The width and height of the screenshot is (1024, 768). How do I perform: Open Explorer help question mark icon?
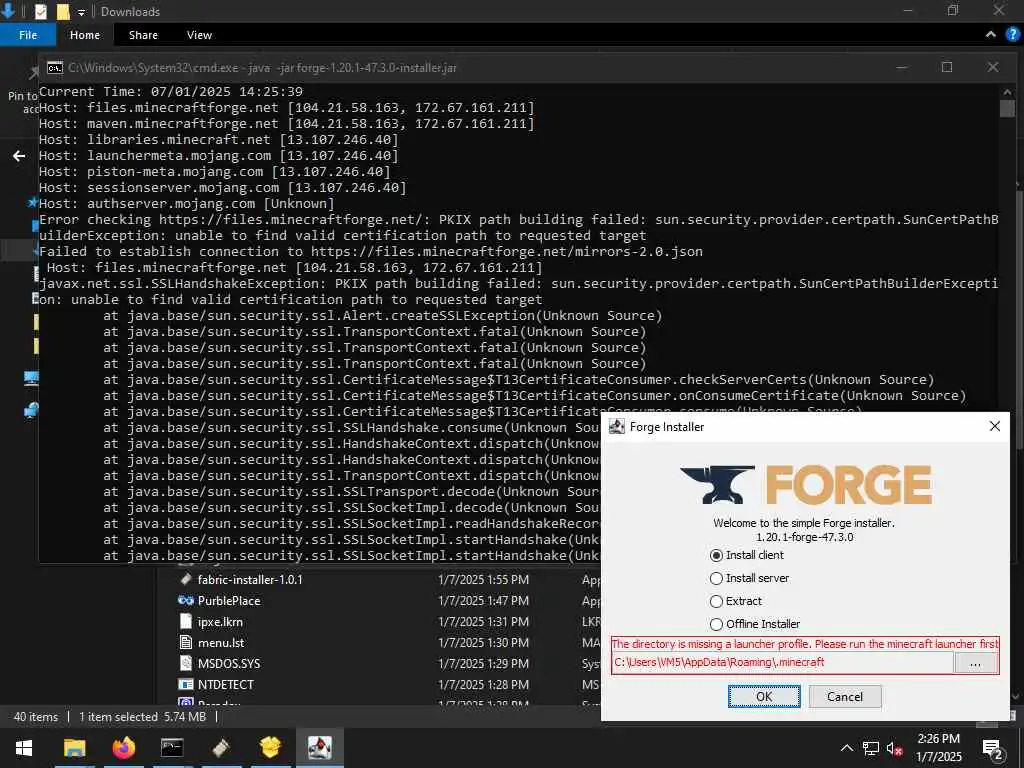1013,35
